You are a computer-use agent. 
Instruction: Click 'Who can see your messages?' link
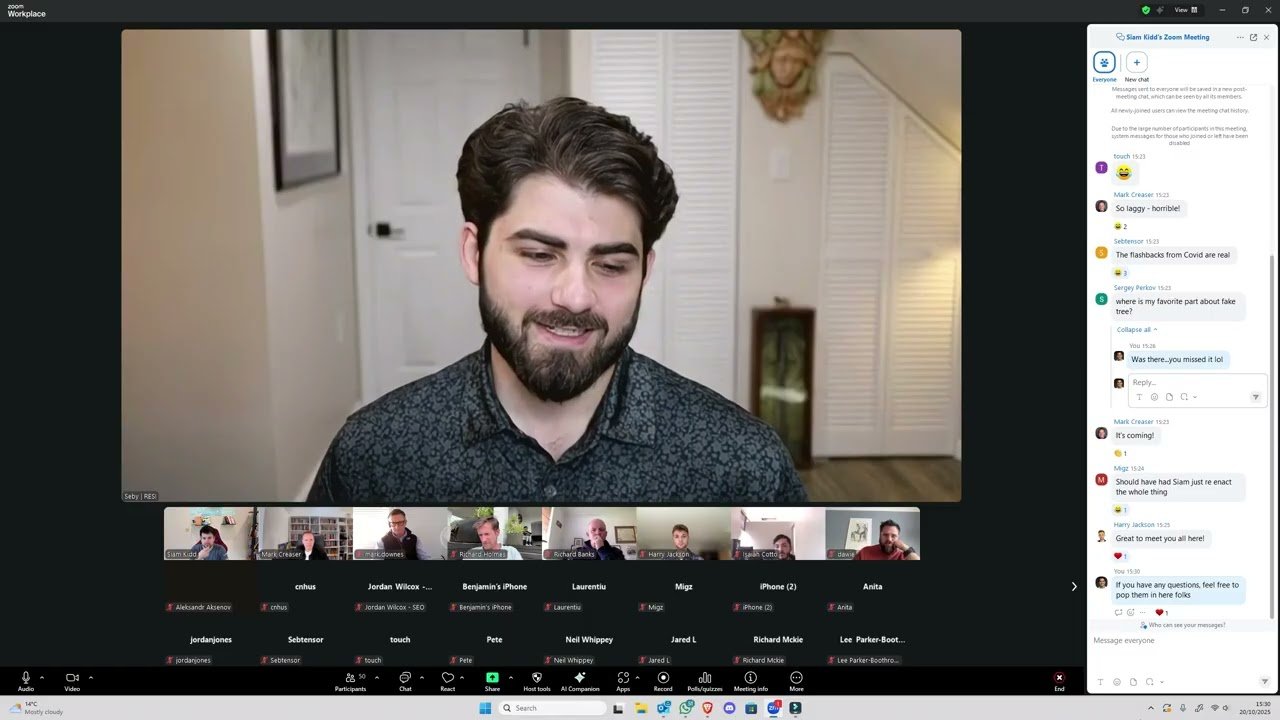(x=1186, y=625)
